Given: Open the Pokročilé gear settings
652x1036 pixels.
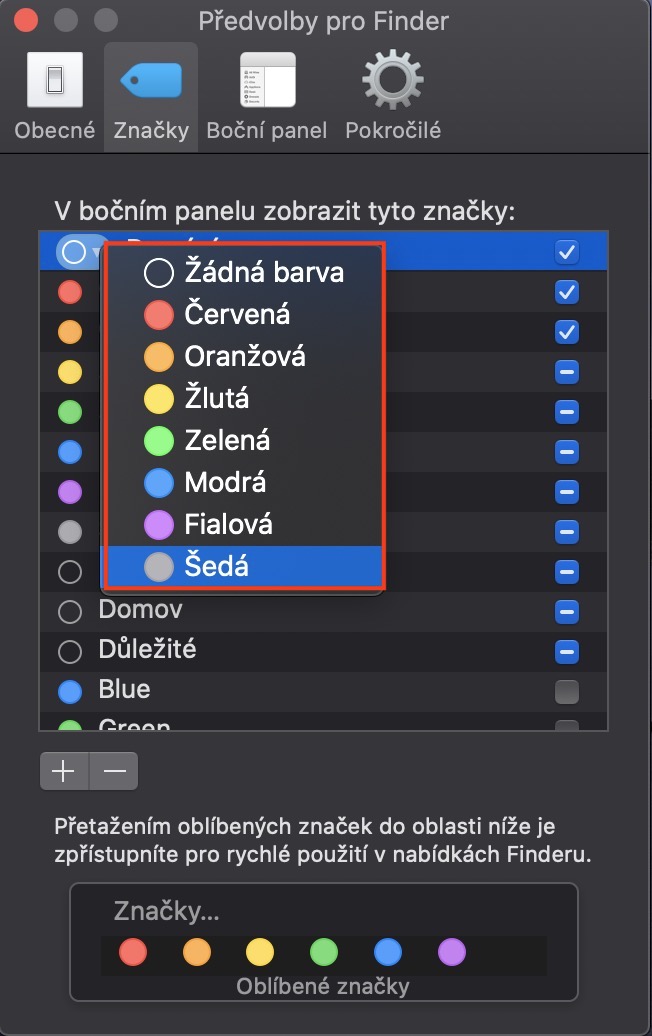Looking at the screenshot, I should pyautogui.click(x=393, y=97).
